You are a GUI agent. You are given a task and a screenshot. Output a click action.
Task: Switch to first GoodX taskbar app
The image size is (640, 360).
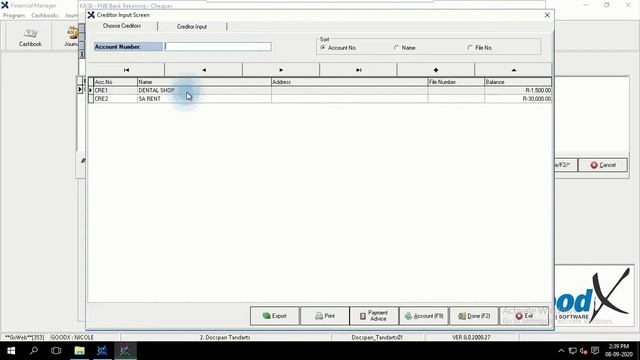(102, 351)
